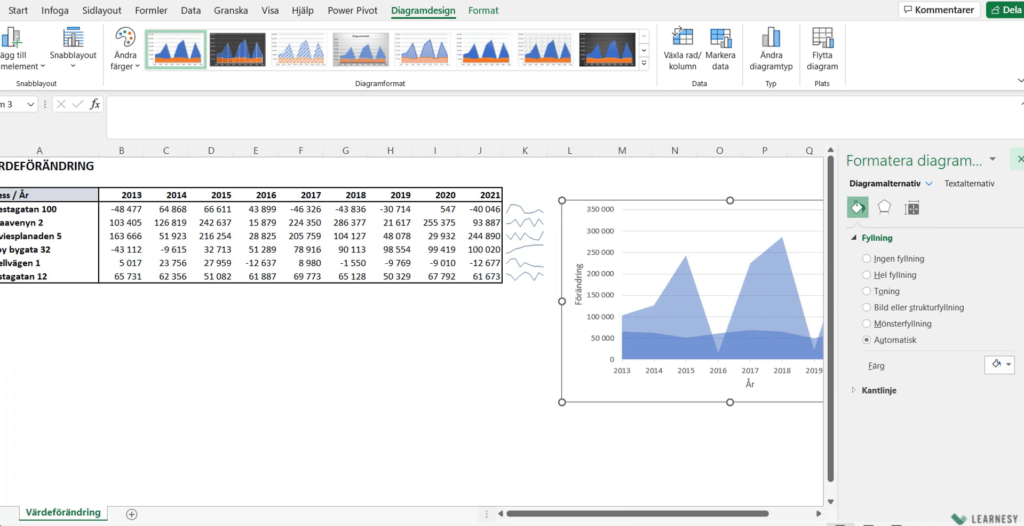This screenshot has width=1024, height=526.
Task: Click the vertical scrollbar thumb
Action: pos(830,317)
